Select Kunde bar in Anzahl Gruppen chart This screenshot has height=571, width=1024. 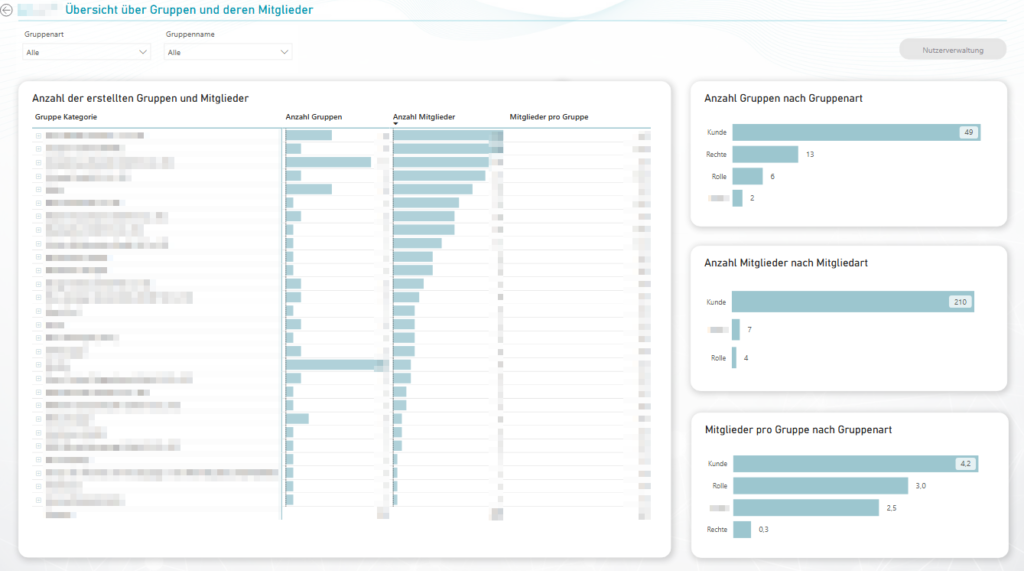click(856, 132)
